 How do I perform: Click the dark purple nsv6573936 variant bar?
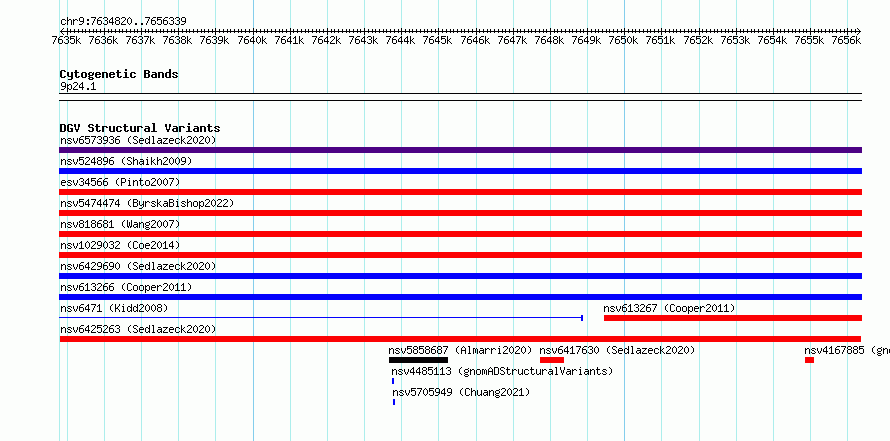click(460, 150)
